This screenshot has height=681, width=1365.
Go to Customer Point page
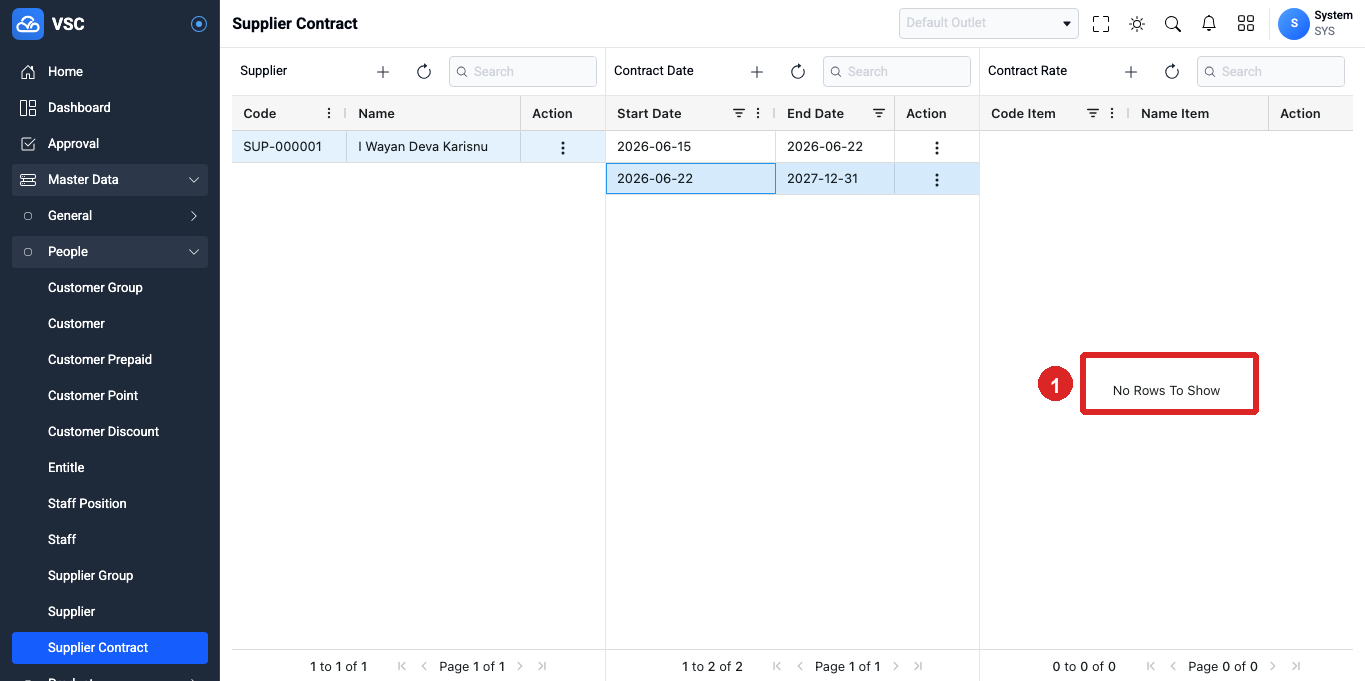point(110,396)
